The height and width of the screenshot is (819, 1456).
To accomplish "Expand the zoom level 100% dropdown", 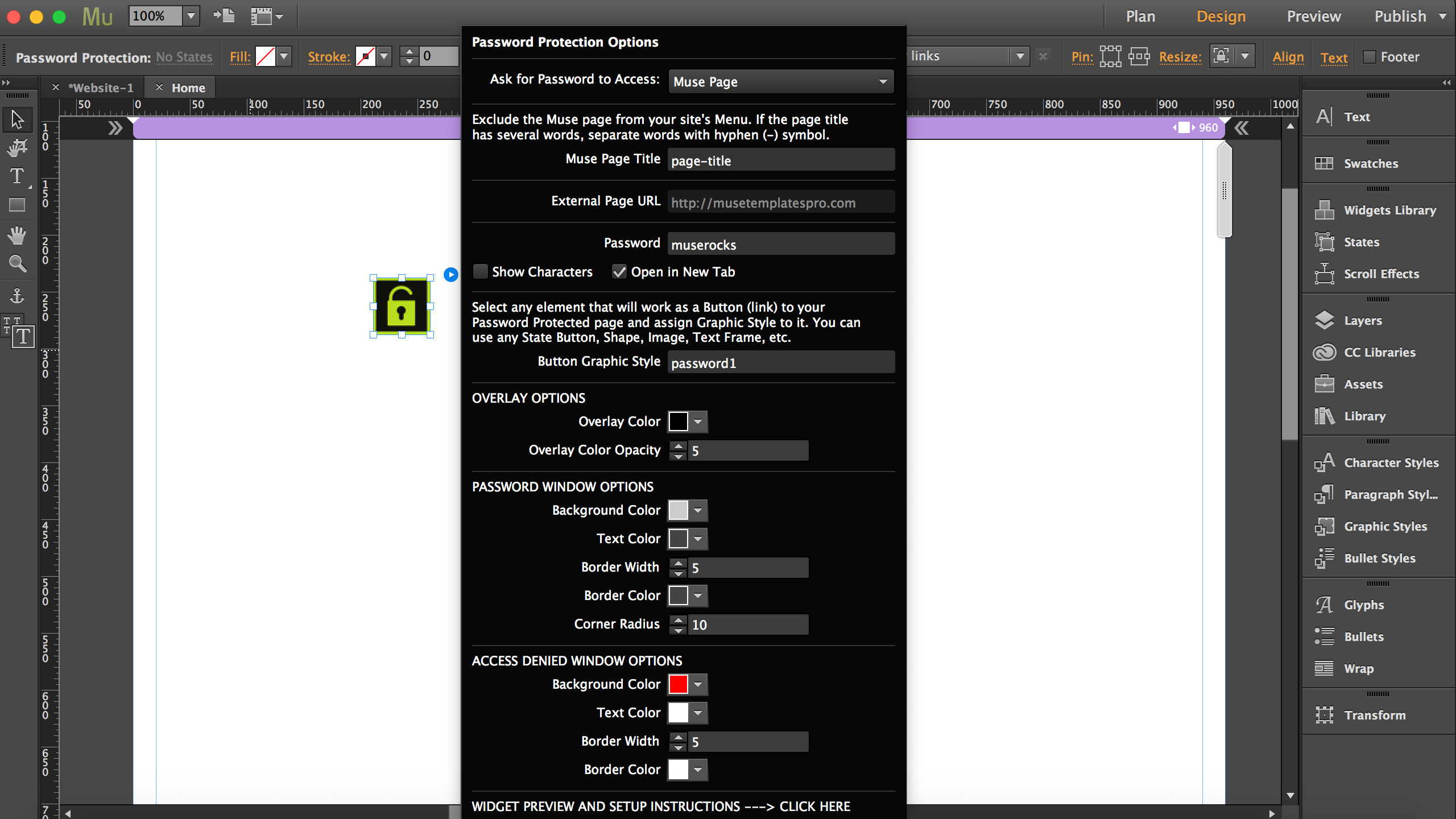I will coord(191,16).
